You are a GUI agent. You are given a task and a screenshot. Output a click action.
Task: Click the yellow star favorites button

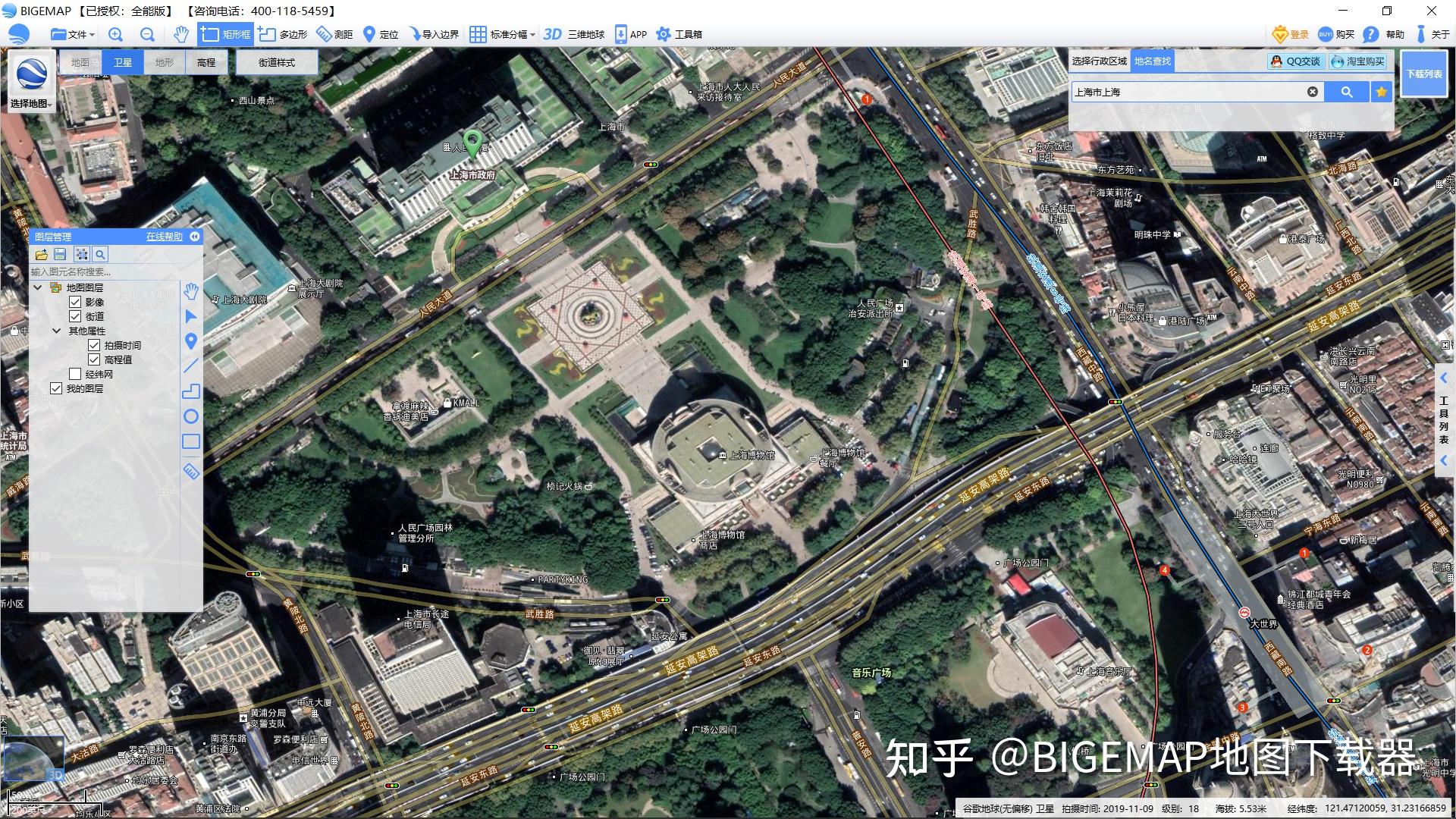1382,92
